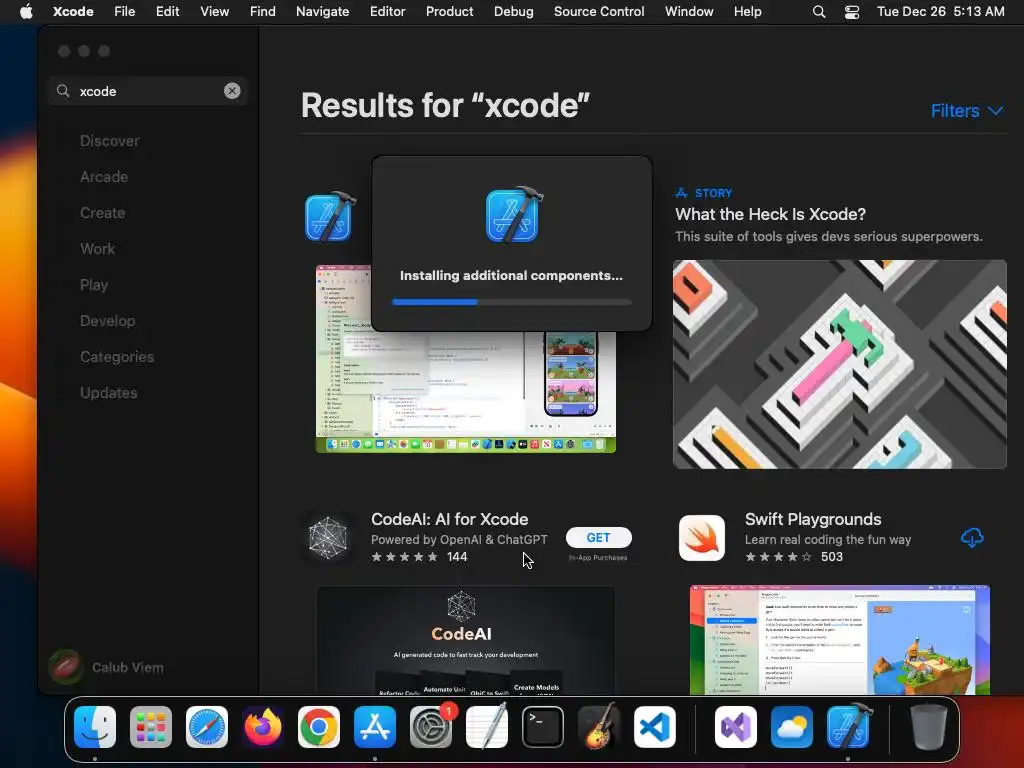
Task: Open the Product menu
Action: click(449, 12)
